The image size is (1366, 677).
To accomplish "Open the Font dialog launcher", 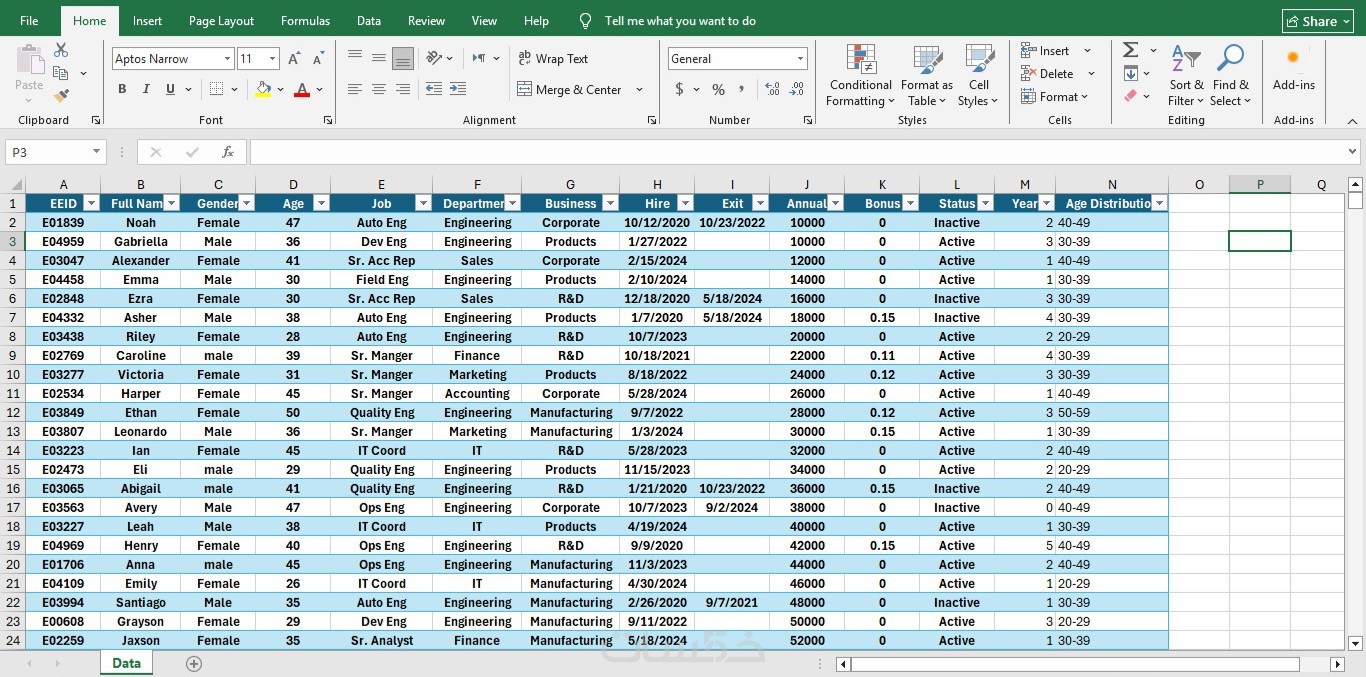I will [x=328, y=120].
